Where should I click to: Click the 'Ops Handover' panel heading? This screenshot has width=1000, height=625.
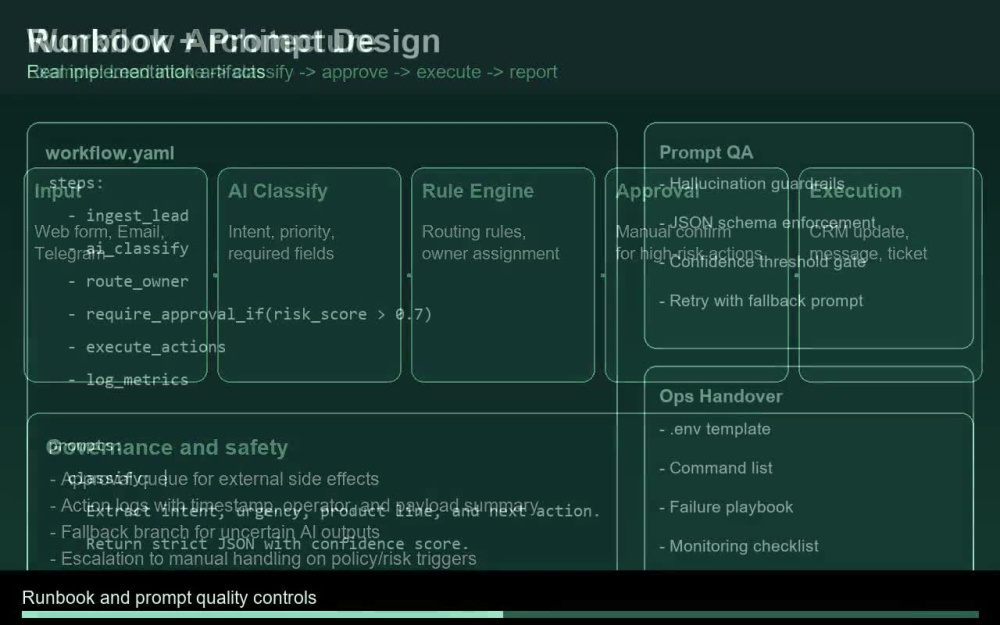[x=721, y=396]
